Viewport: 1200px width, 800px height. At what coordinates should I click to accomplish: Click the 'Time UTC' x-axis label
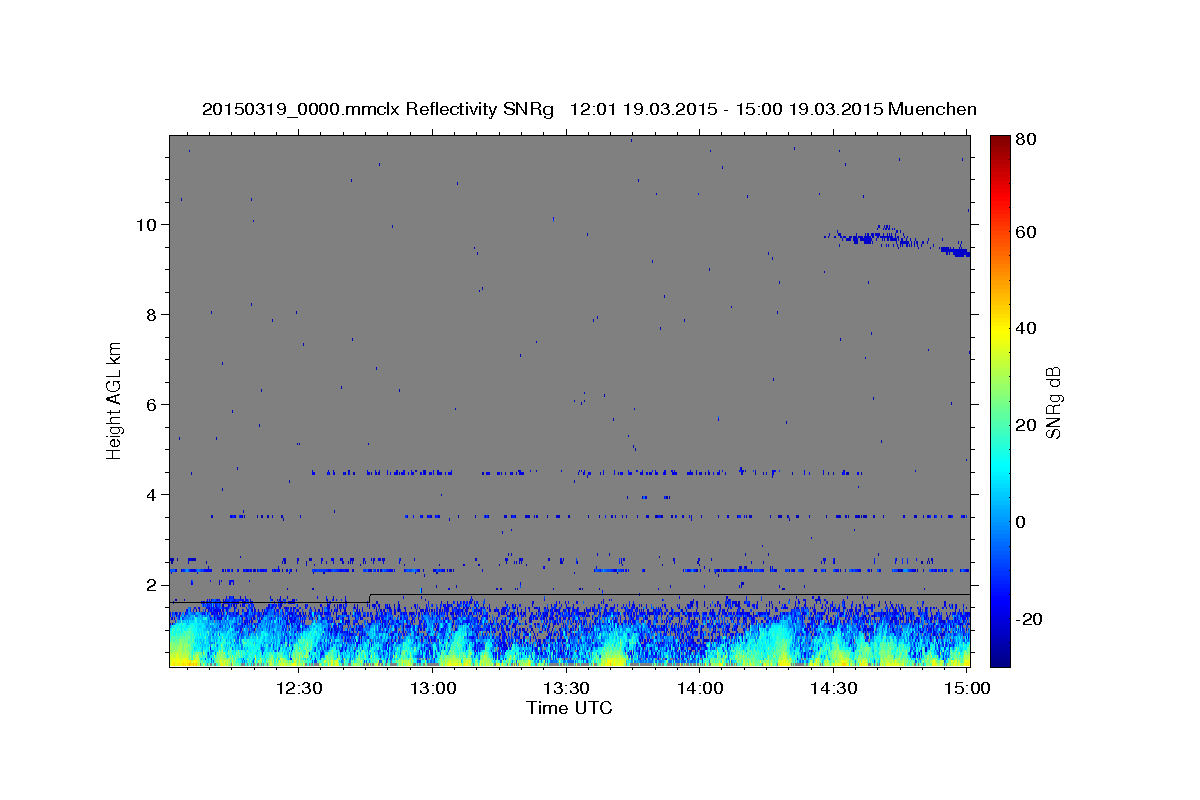(569, 708)
